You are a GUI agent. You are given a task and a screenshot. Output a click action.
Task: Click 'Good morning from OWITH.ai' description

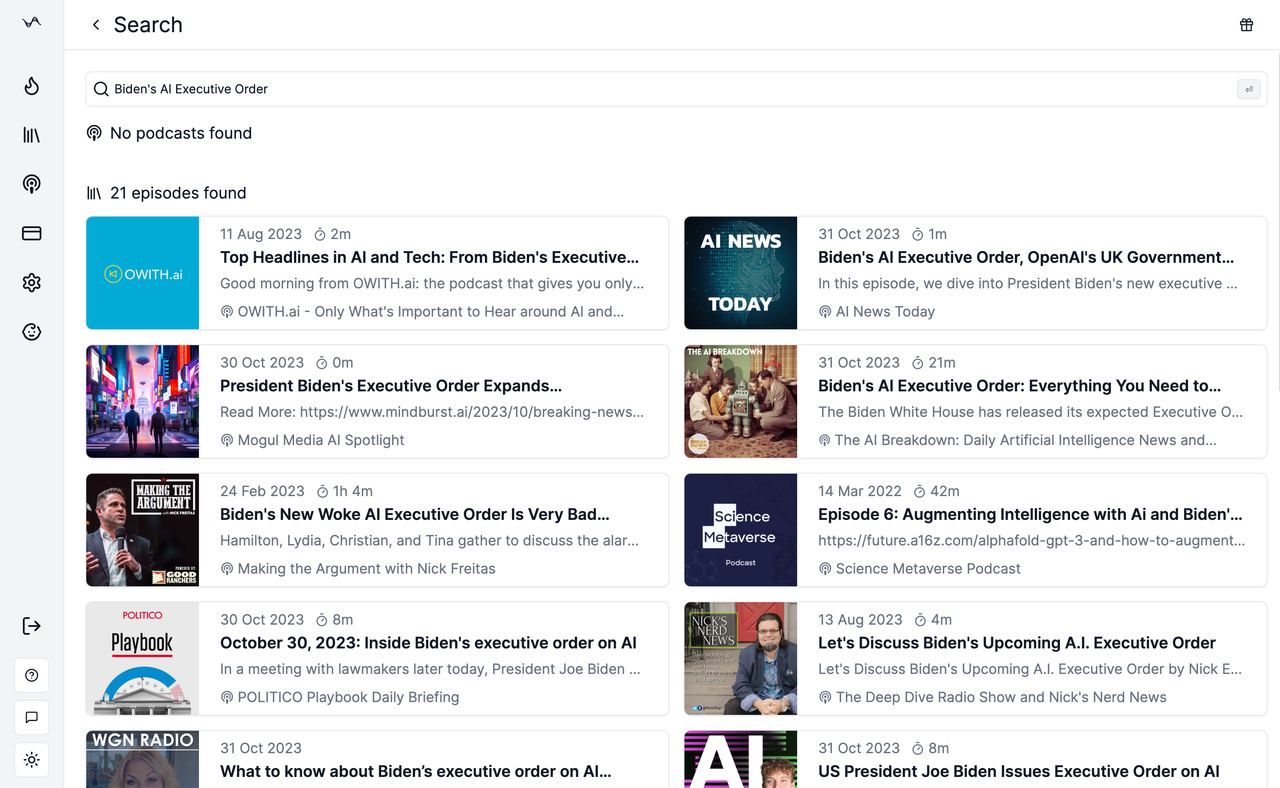pyautogui.click(x=432, y=283)
